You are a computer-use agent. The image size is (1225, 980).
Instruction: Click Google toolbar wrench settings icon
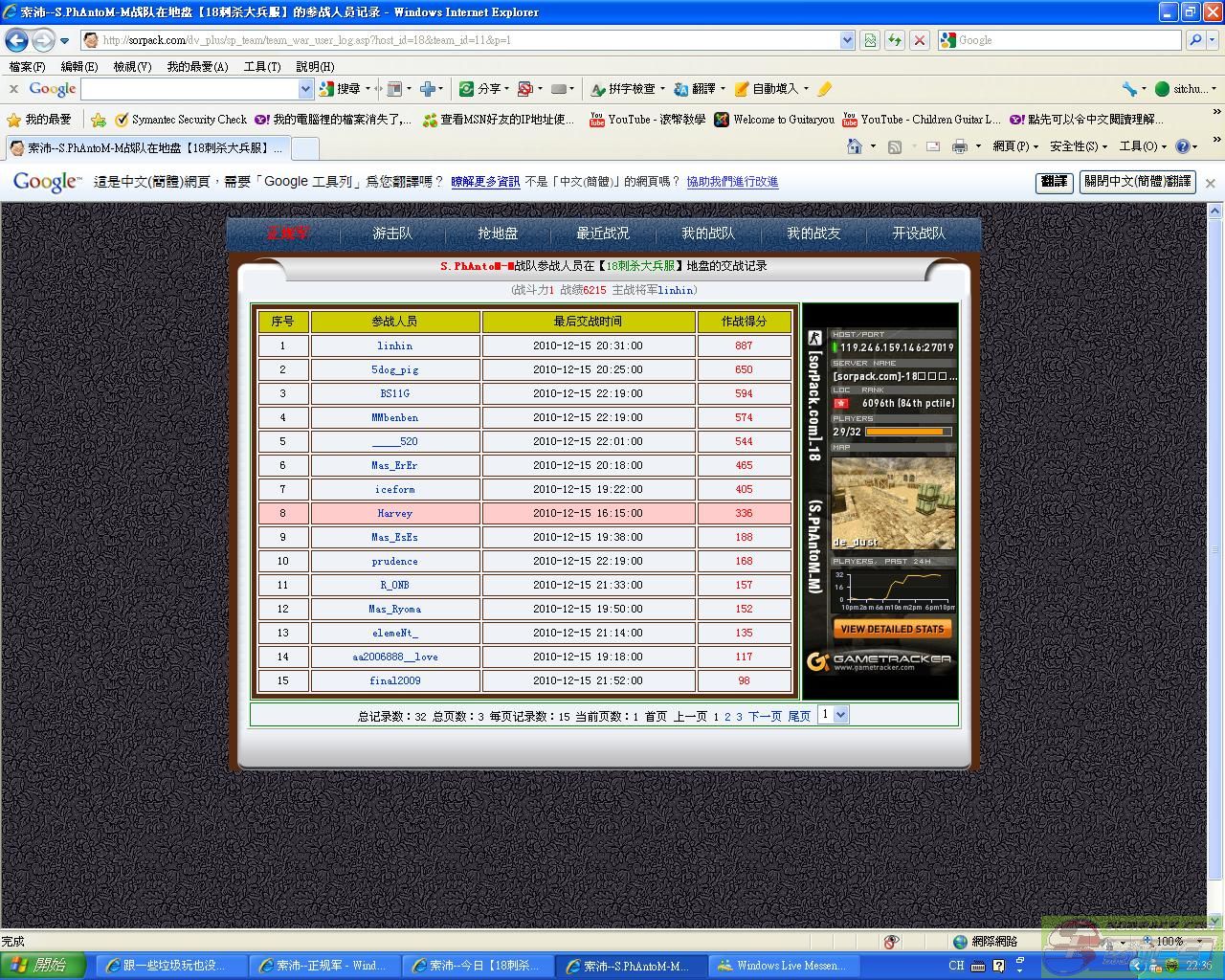pyautogui.click(x=1130, y=89)
